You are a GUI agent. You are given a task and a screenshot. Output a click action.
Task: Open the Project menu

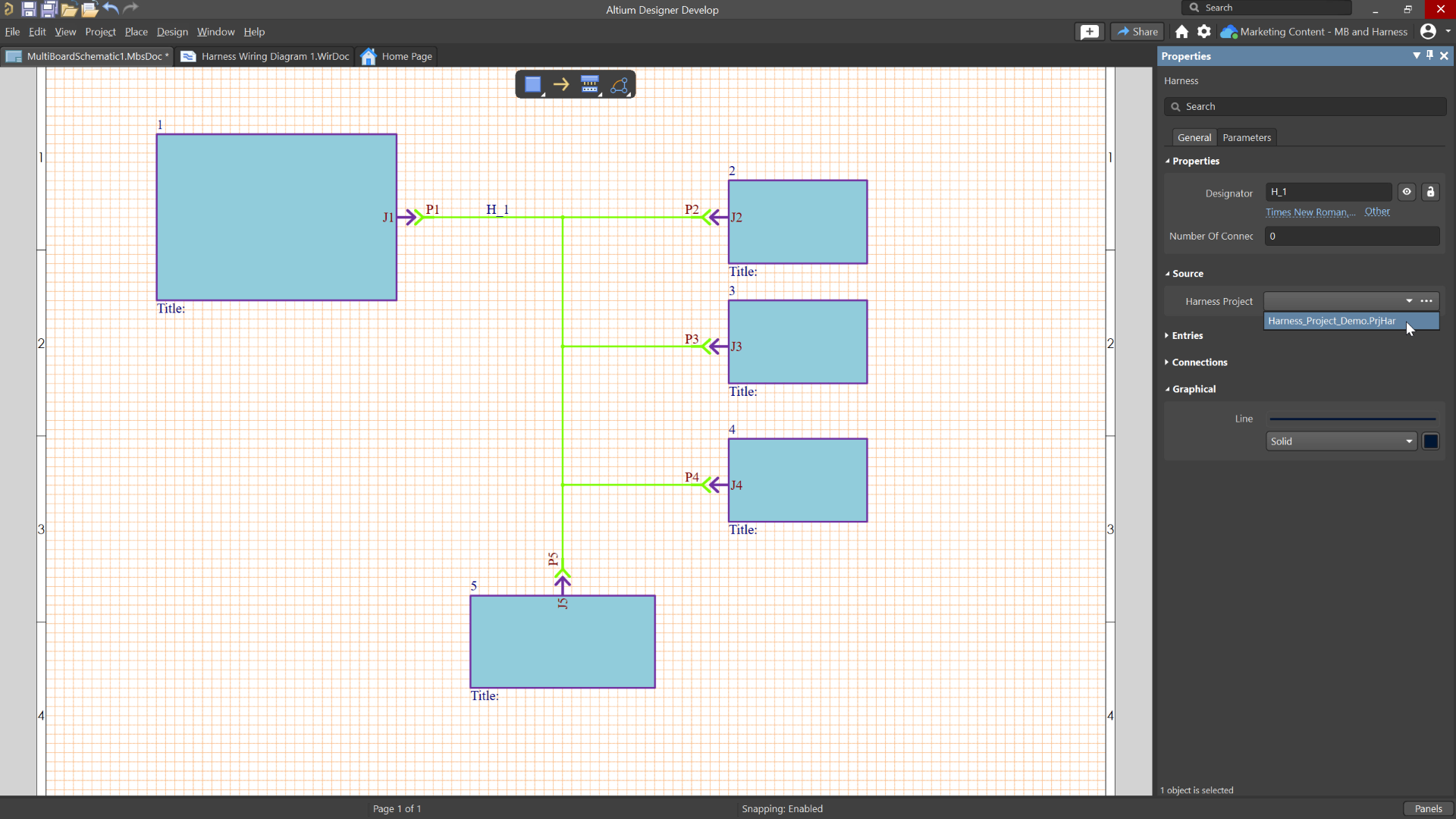click(100, 32)
